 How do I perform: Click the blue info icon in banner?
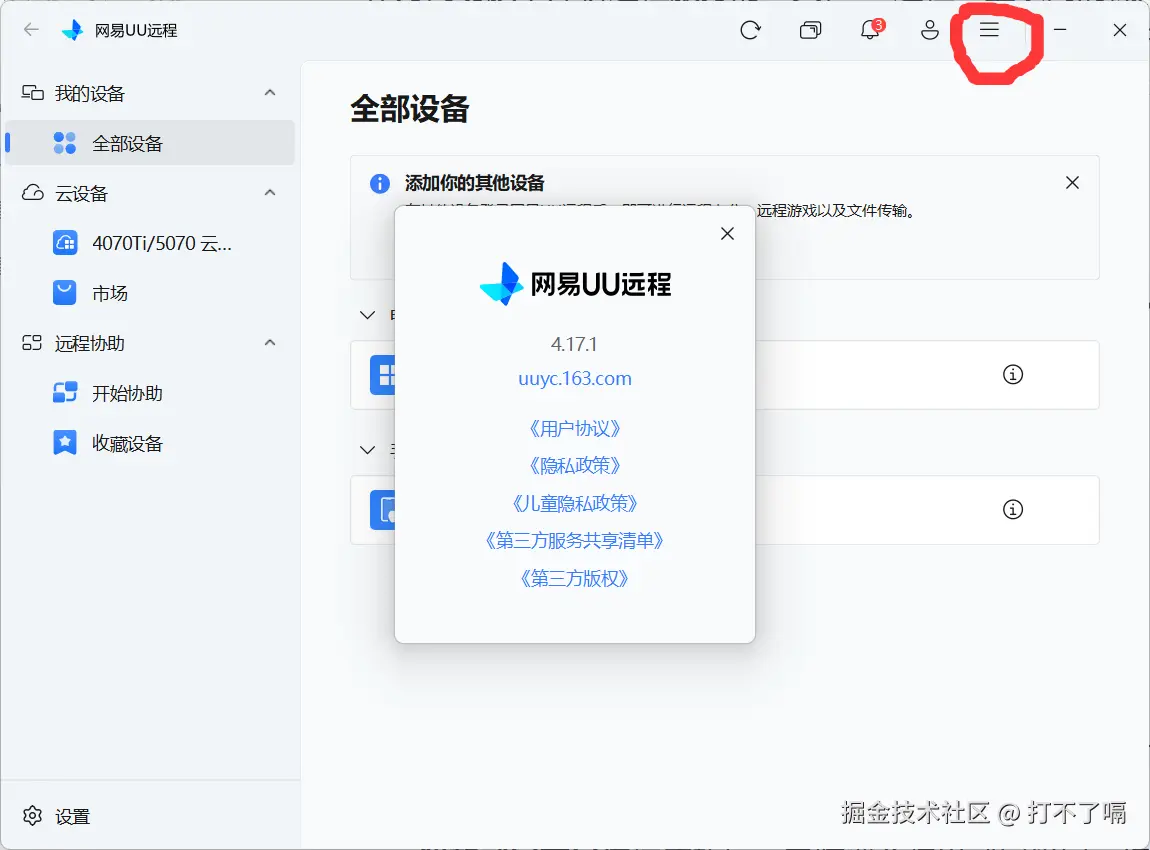pos(380,183)
